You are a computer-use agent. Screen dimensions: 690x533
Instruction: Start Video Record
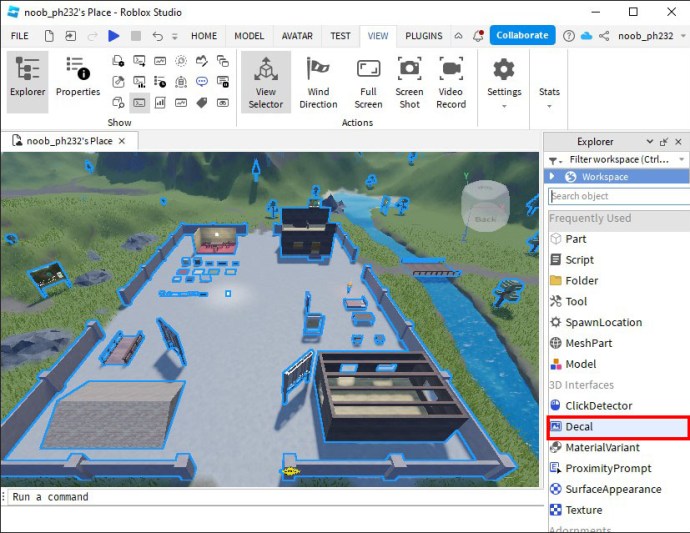[451, 81]
